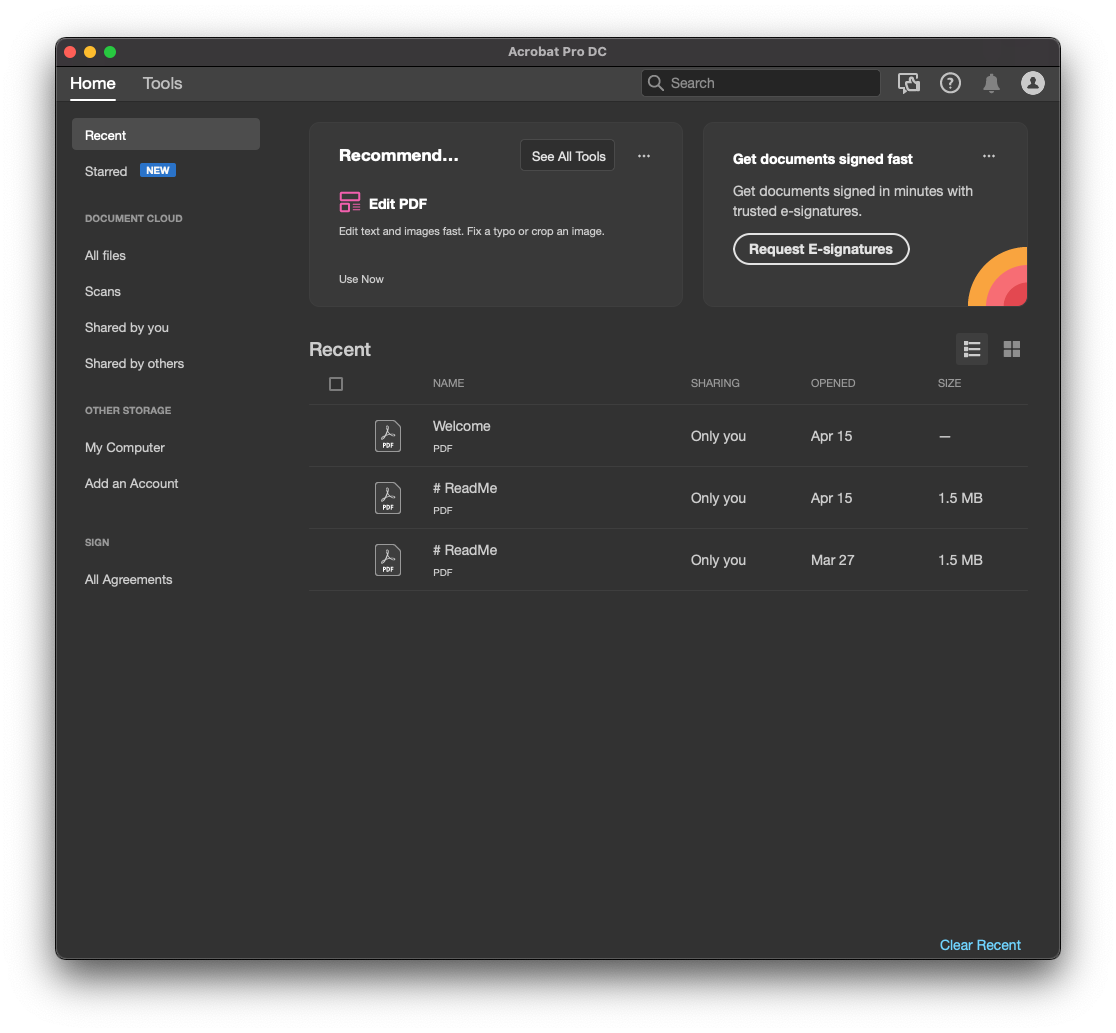Switch to the Tools tab
This screenshot has height=1033, width=1116.
(x=162, y=84)
